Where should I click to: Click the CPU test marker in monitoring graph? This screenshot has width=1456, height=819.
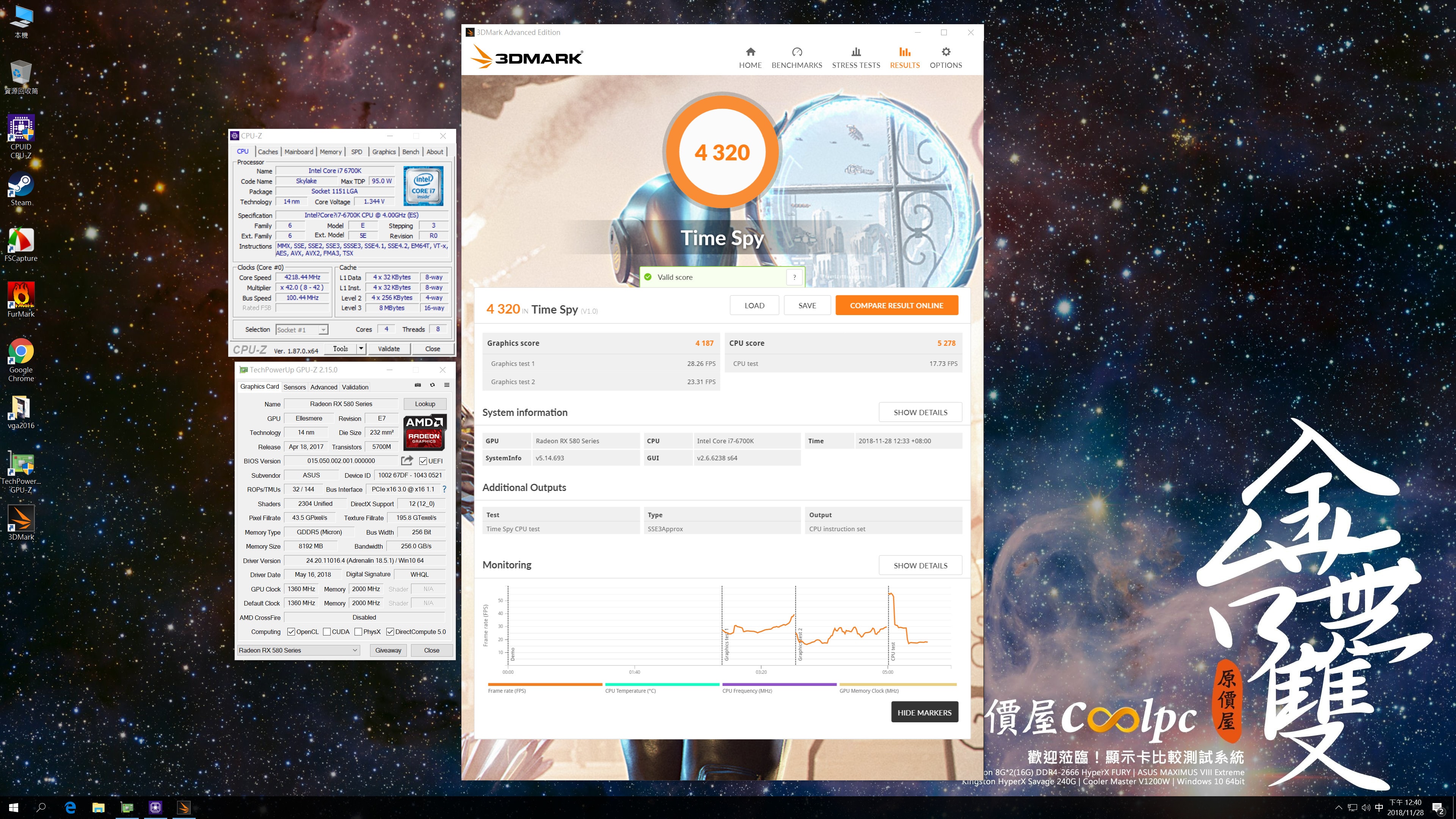[x=893, y=650]
